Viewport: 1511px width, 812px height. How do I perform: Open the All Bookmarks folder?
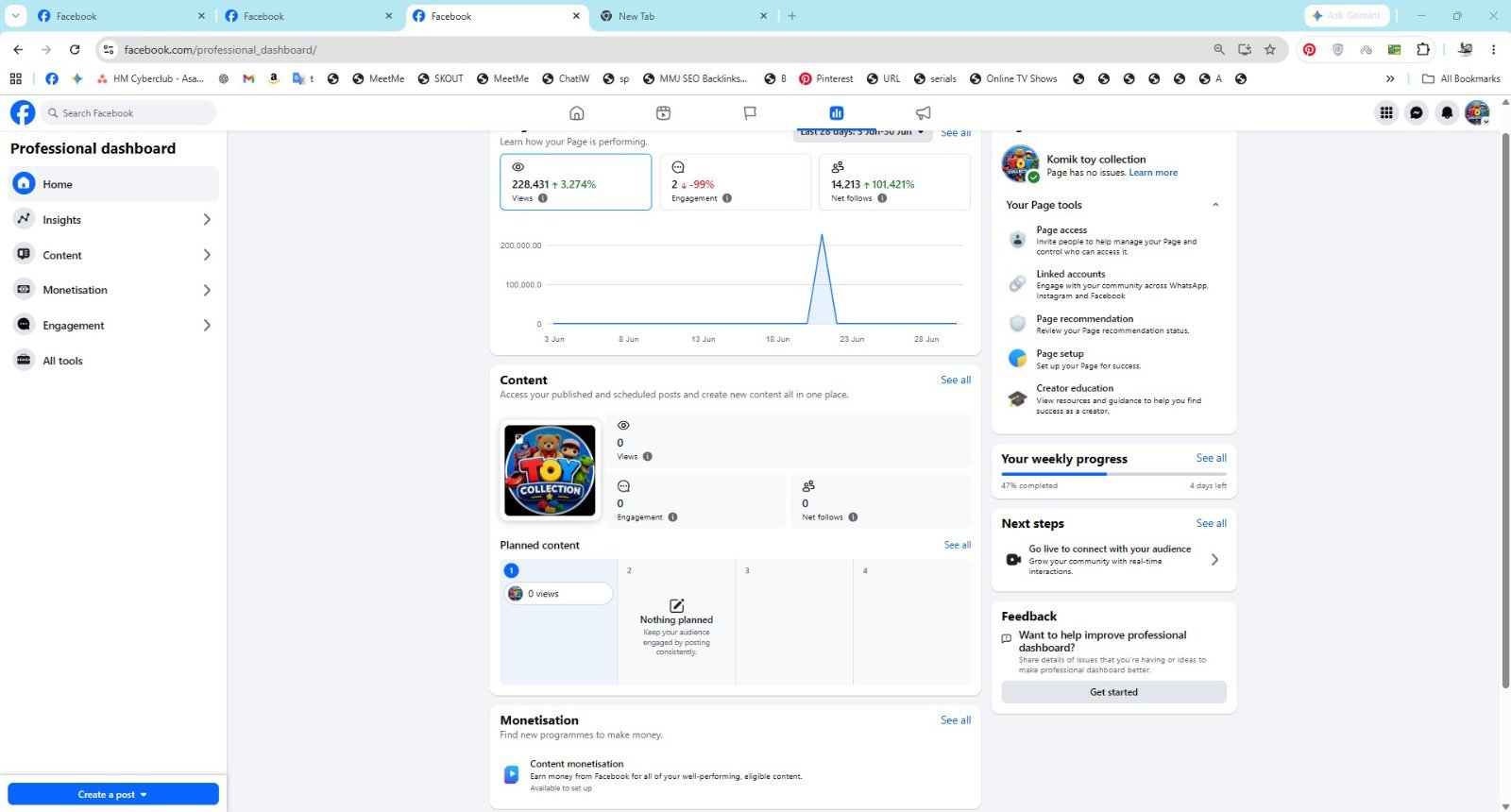[1461, 78]
